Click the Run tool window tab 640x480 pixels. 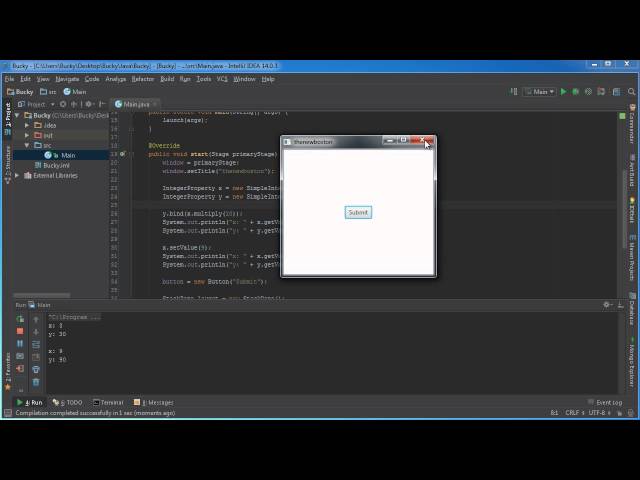pos(29,402)
